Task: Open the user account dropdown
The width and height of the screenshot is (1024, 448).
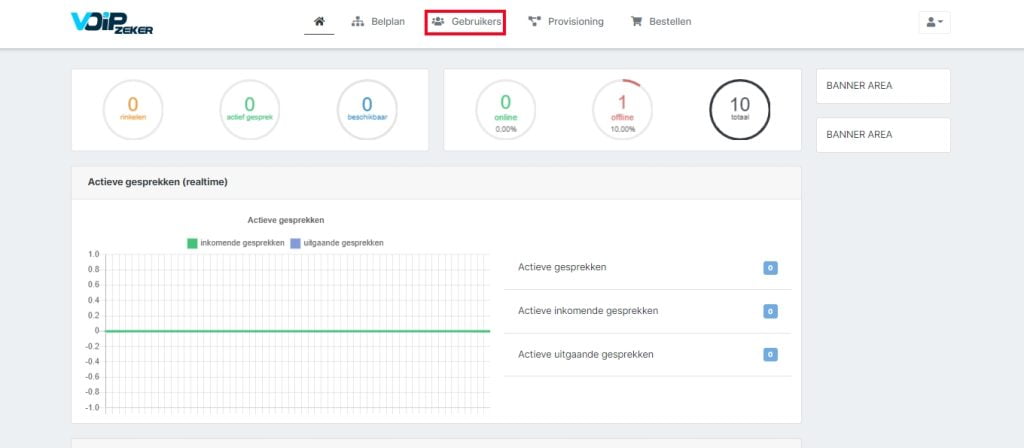Action: pos(935,22)
